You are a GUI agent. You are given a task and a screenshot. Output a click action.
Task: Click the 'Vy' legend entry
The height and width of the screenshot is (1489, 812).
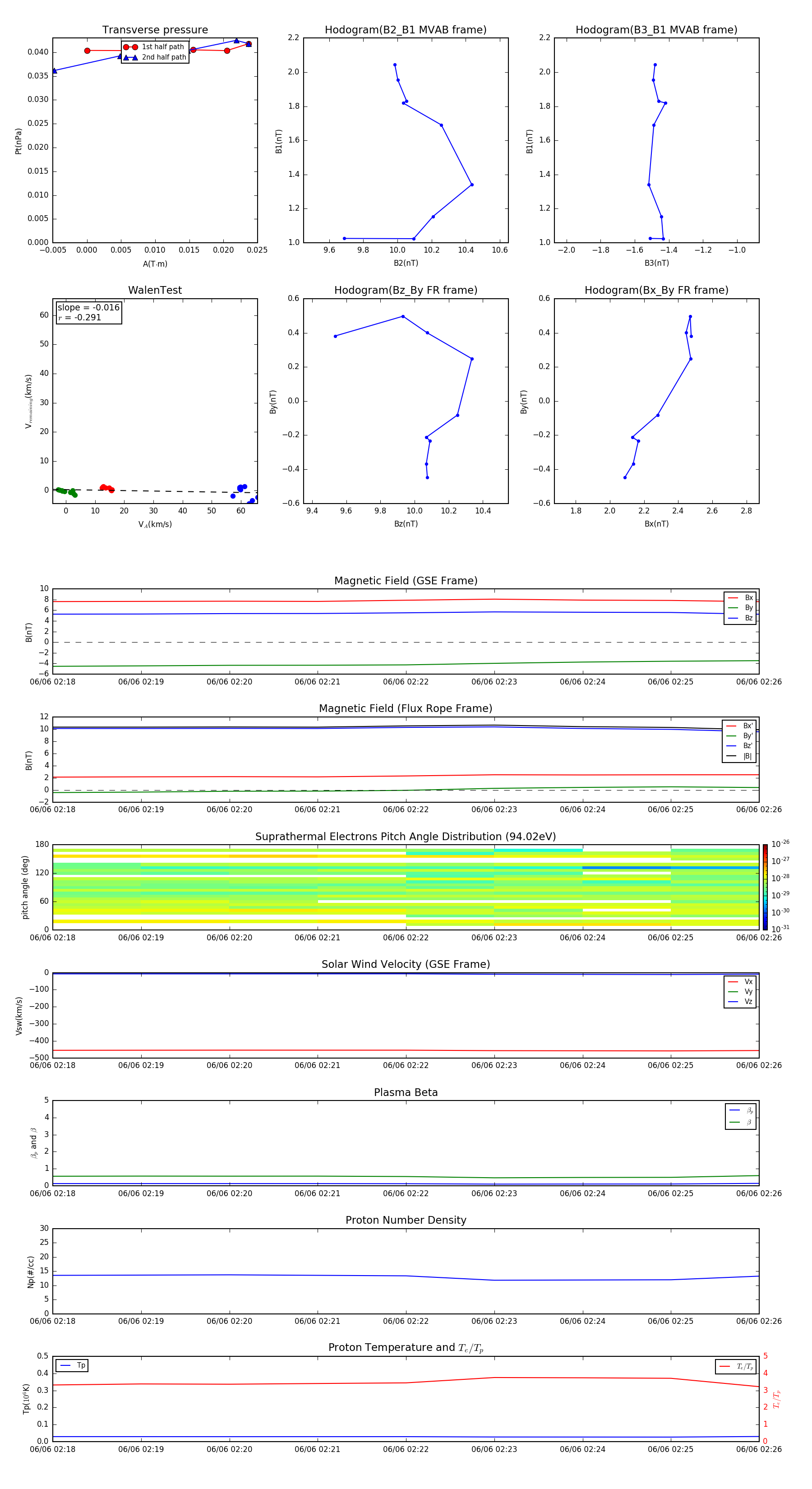point(740,992)
